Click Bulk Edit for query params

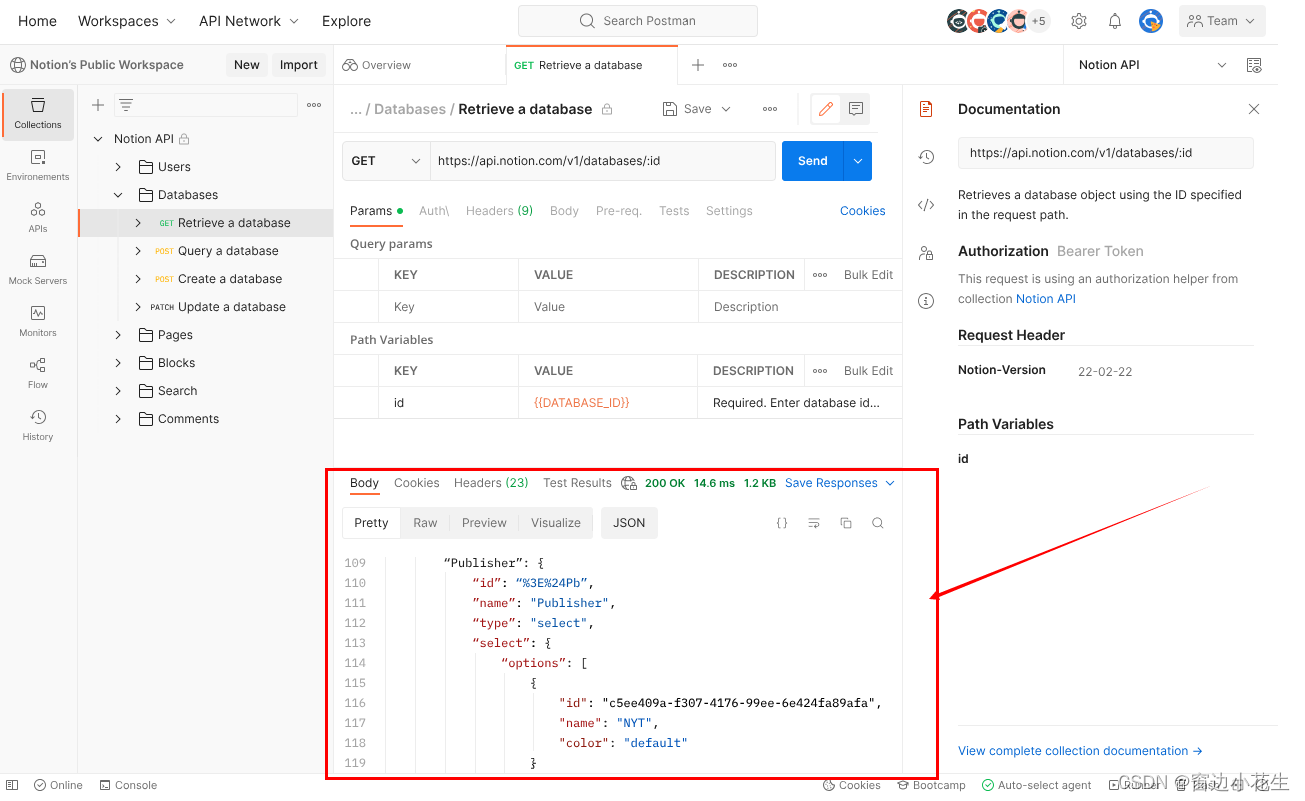pyautogui.click(x=868, y=275)
